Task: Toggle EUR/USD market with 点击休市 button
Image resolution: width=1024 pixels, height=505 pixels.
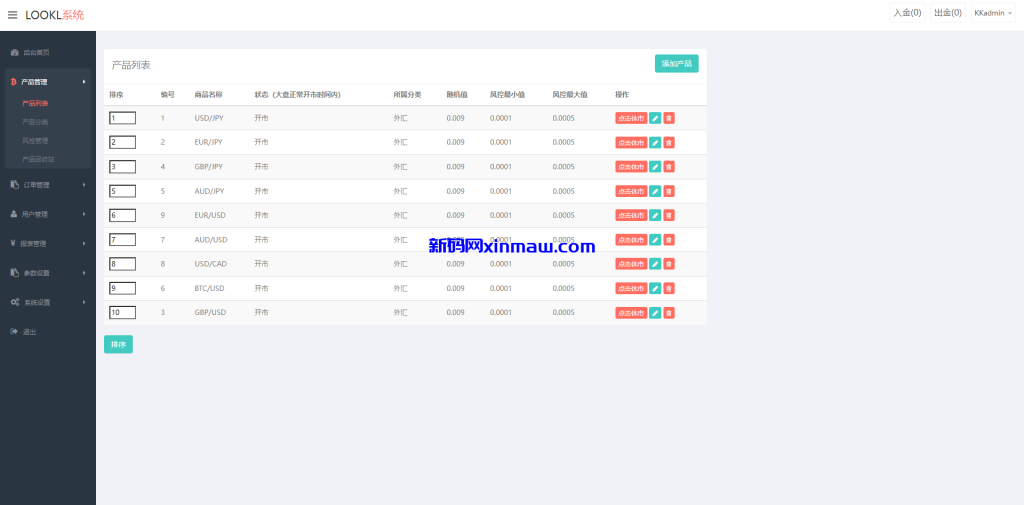Action: pos(631,215)
